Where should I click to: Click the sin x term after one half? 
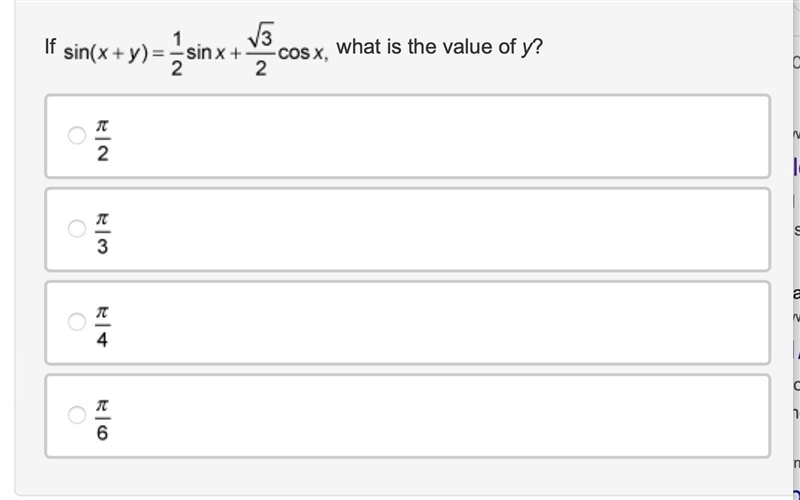(206, 52)
